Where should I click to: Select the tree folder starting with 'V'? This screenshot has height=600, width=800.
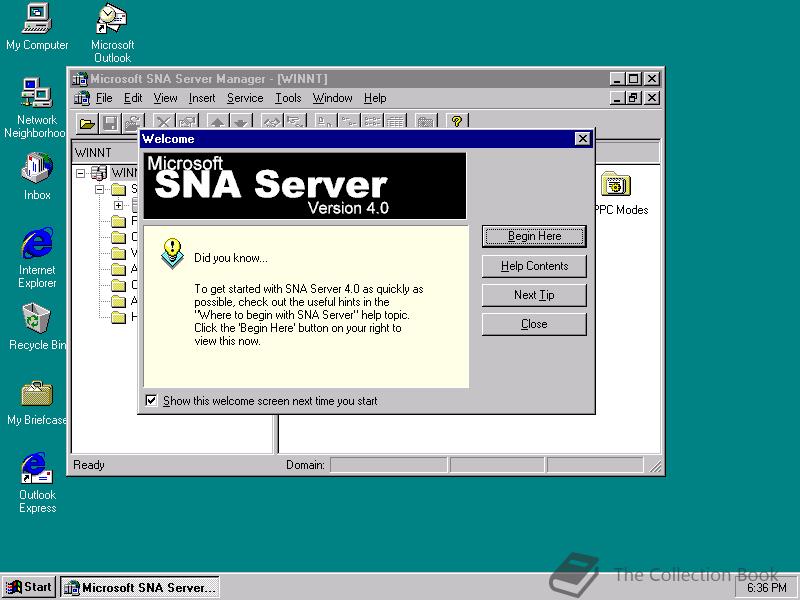pos(118,253)
